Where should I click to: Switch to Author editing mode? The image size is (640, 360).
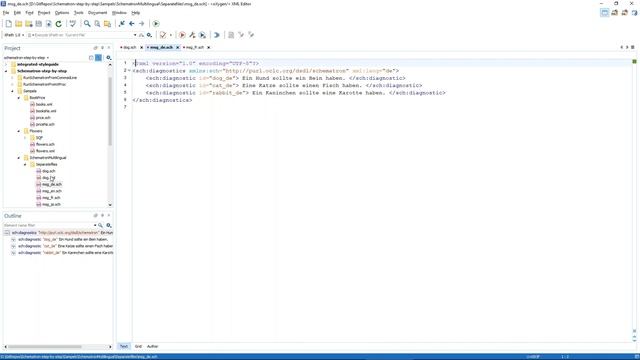click(x=152, y=346)
